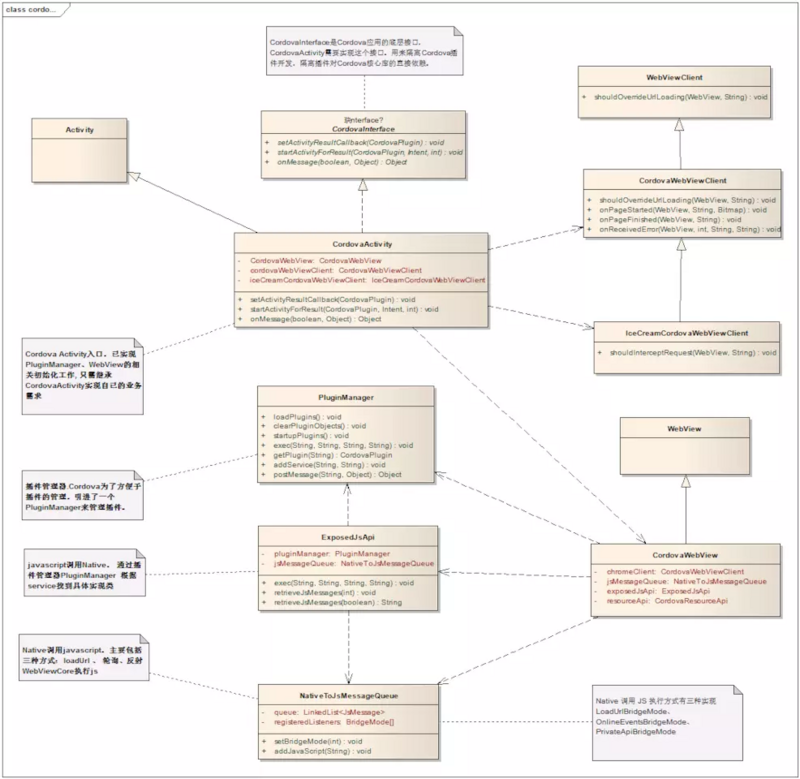Screen dimensions: 800x779
Task: Select clearPluginObjects() method in PluginManager
Action: (x=319, y=426)
